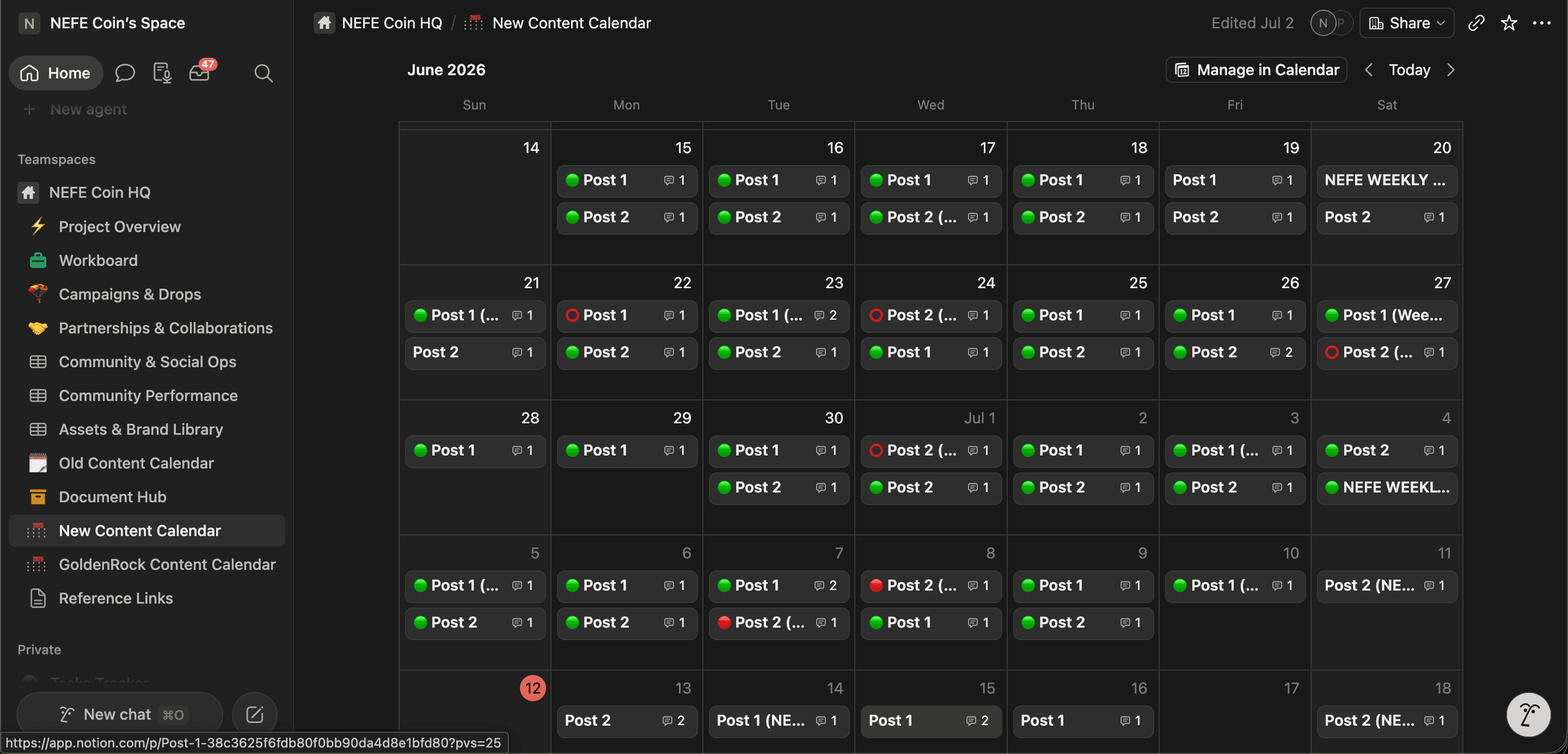Go to previous month with left chevron
1568x754 pixels.
[x=1369, y=70]
